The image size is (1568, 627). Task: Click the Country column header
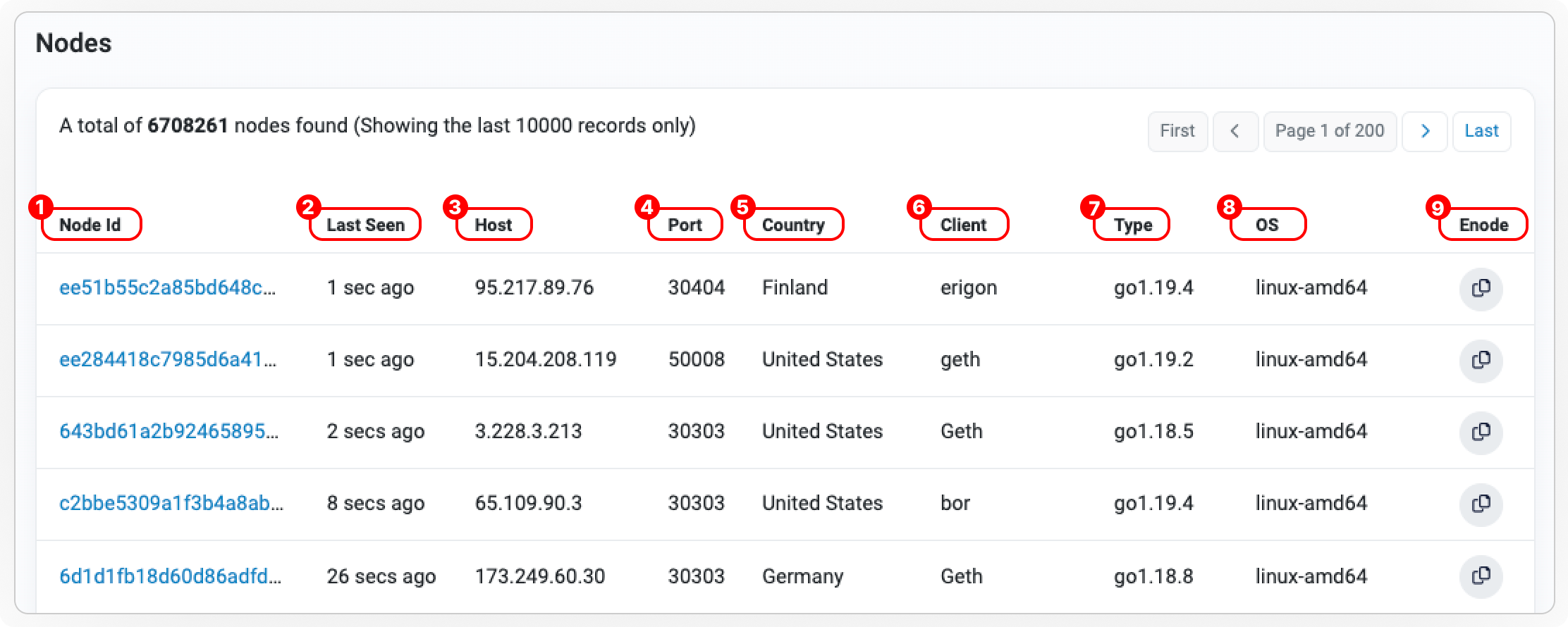tap(793, 225)
